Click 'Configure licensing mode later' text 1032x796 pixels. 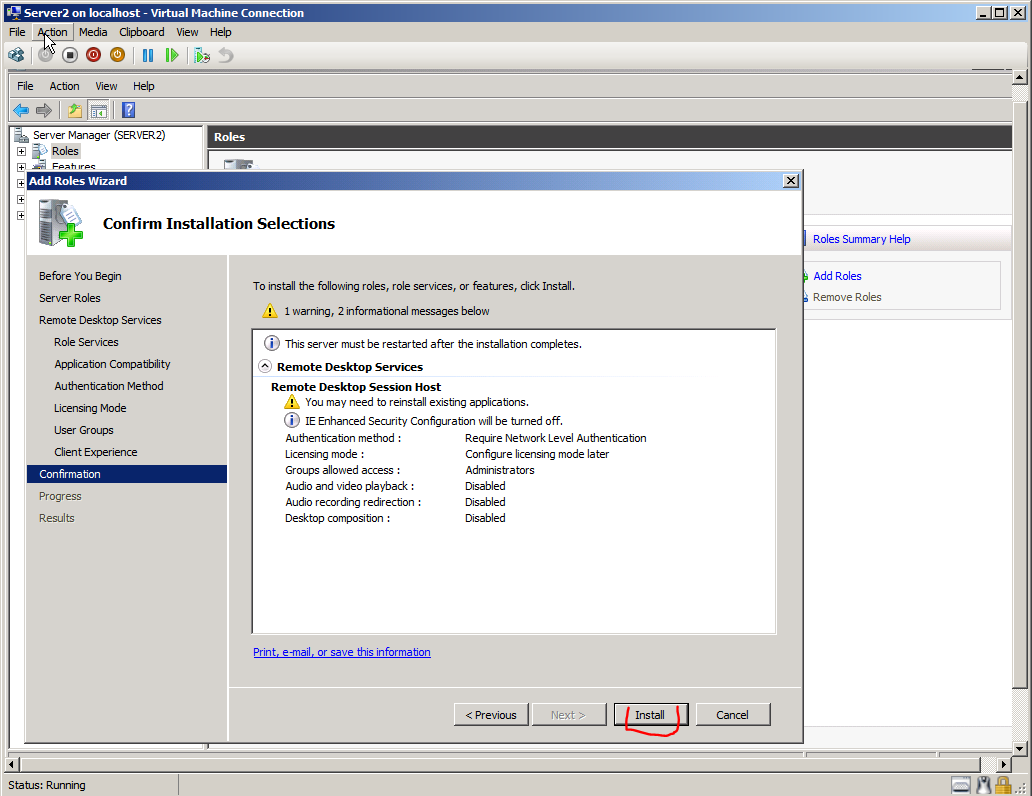(537, 454)
